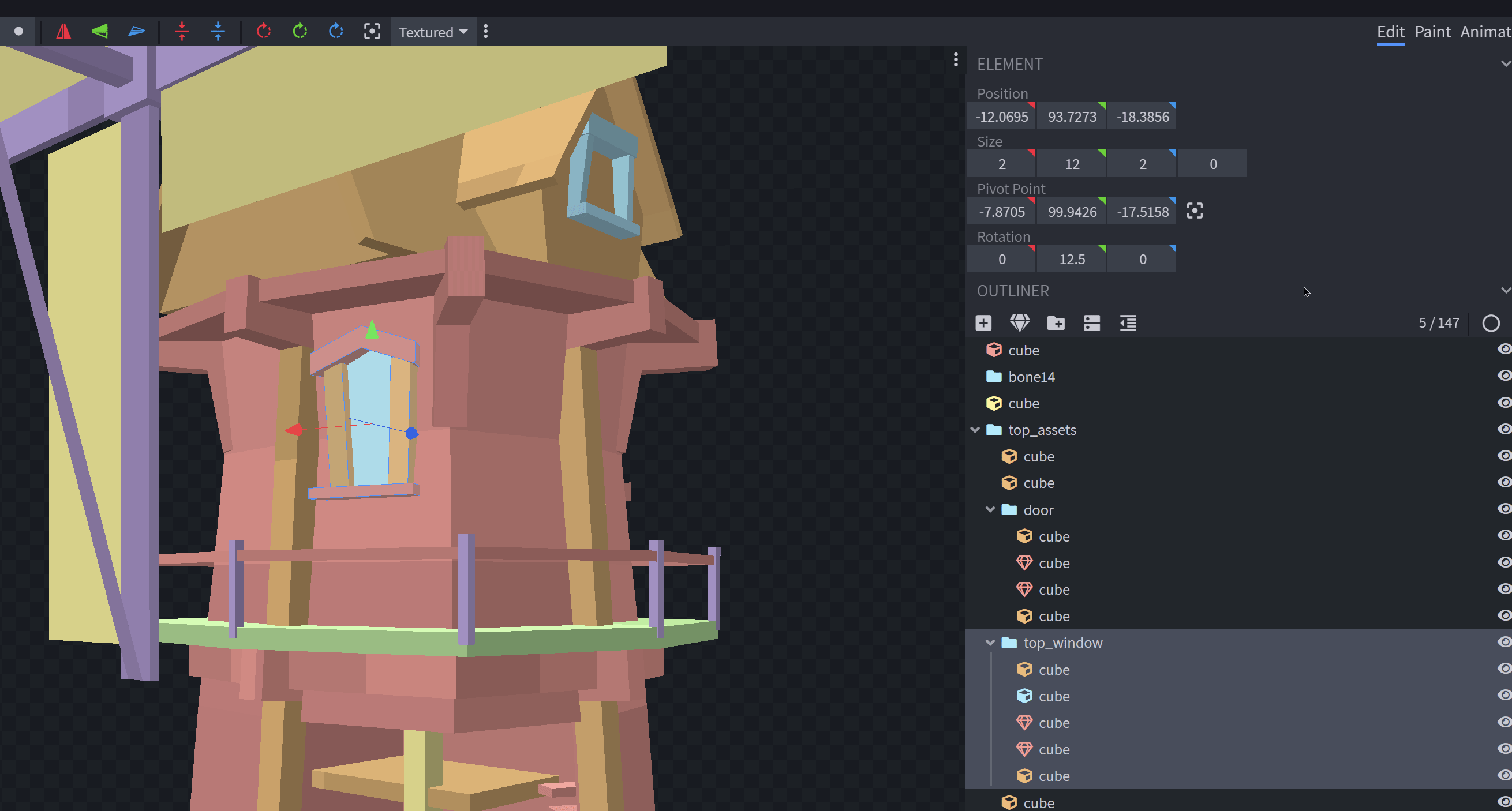Click the round dot button in toolbar
Viewport: 1512px width, 811px height.
[19, 31]
